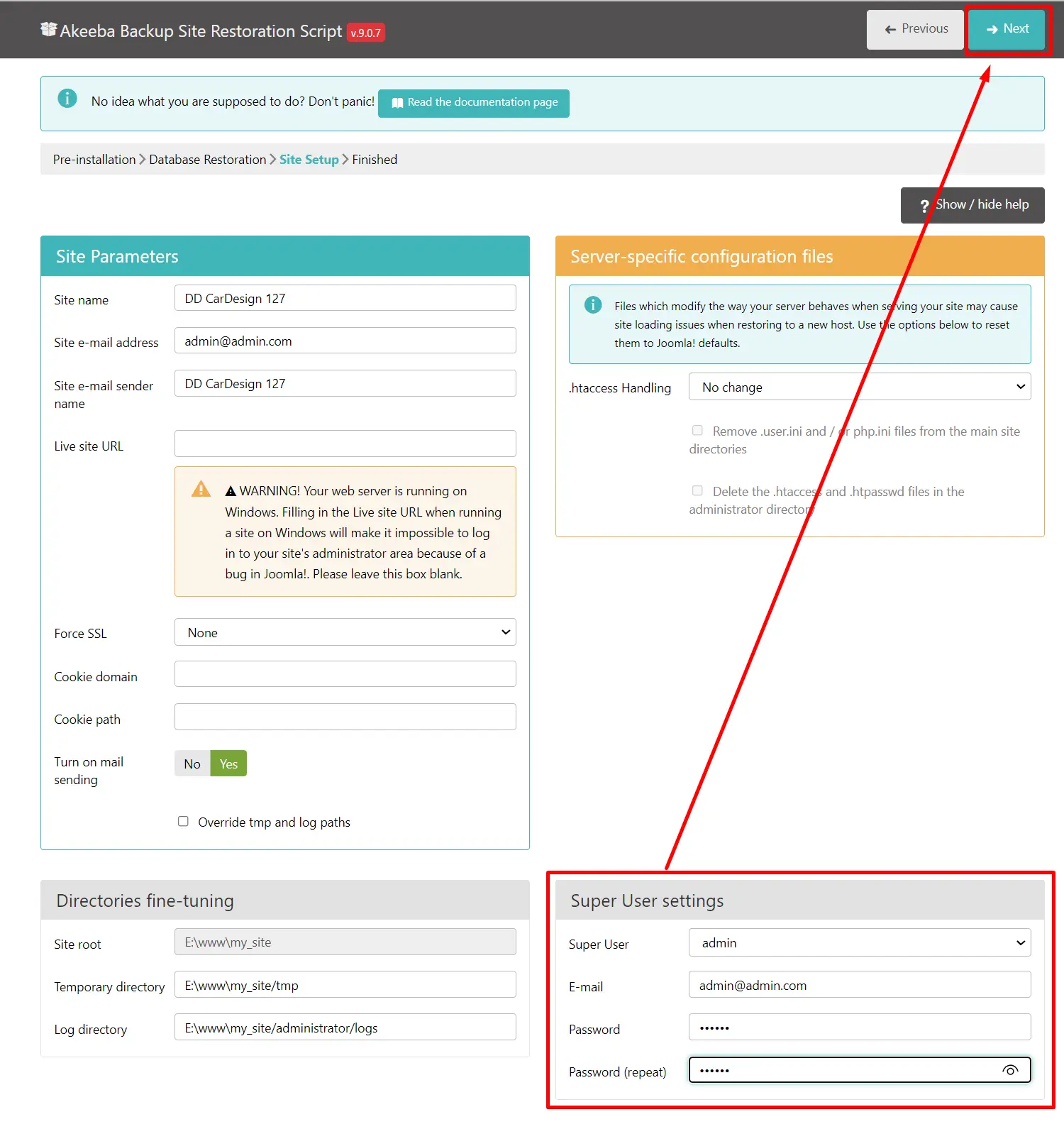The width and height of the screenshot is (1064, 1129).
Task: Click the Super User E-mail field
Action: click(x=860, y=984)
